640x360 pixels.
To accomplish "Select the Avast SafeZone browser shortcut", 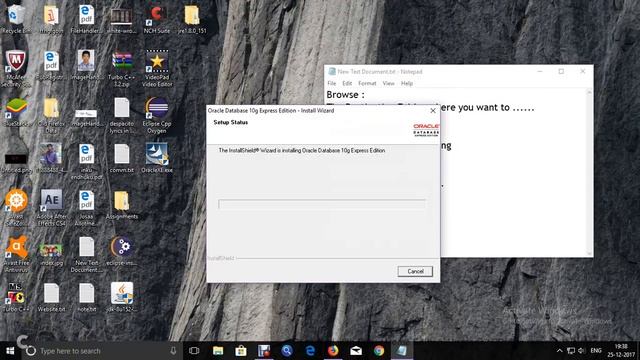I will (16, 208).
